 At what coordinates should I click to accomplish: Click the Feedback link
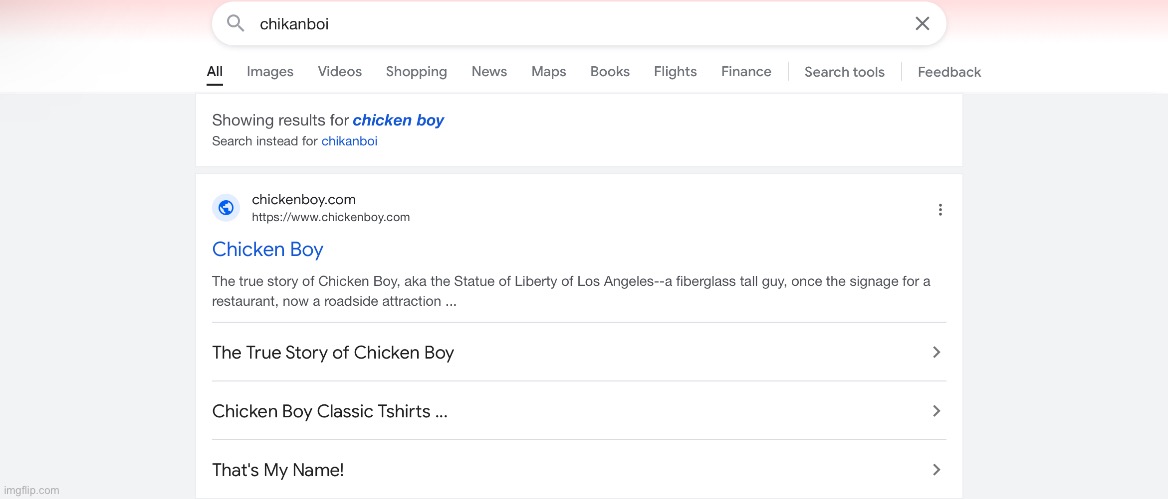click(x=949, y=72)
